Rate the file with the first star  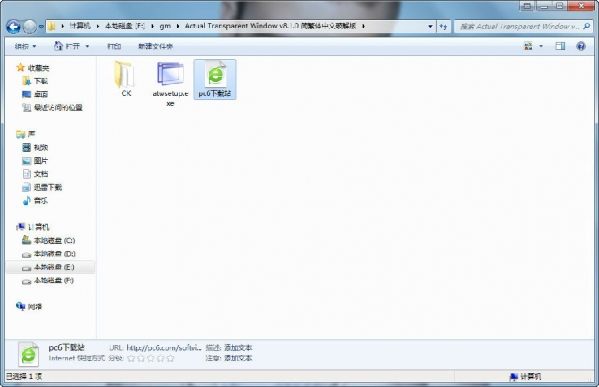[x=131, y=358]
